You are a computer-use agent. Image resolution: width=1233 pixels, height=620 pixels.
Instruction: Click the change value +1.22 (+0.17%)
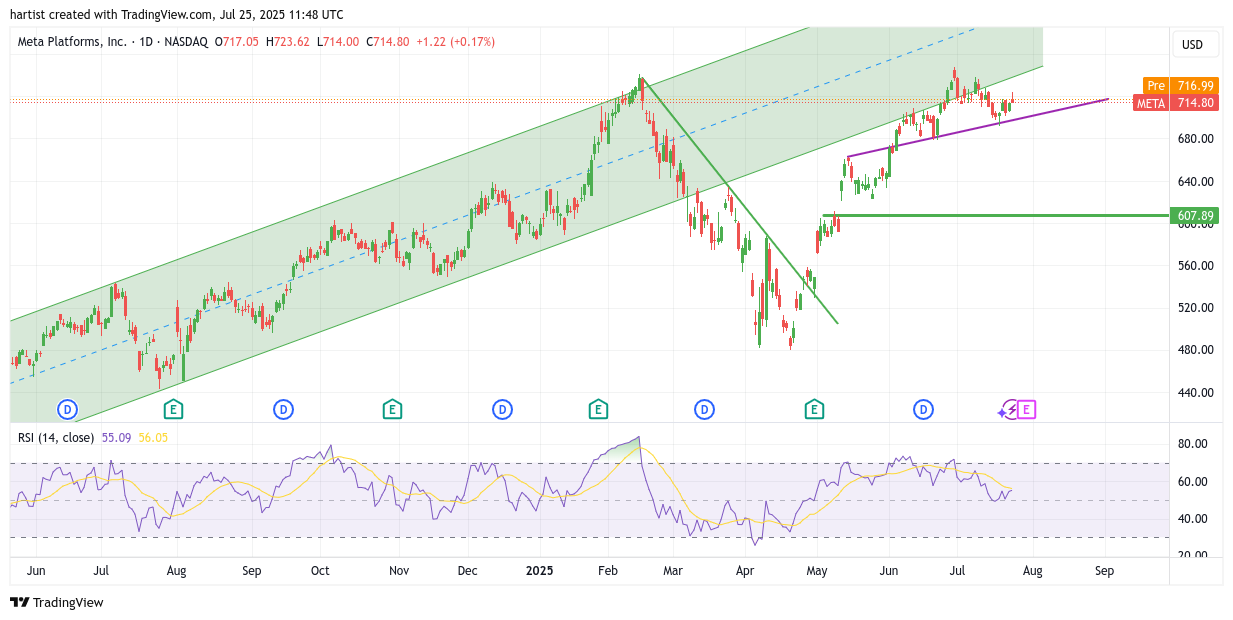coord(455,42)
